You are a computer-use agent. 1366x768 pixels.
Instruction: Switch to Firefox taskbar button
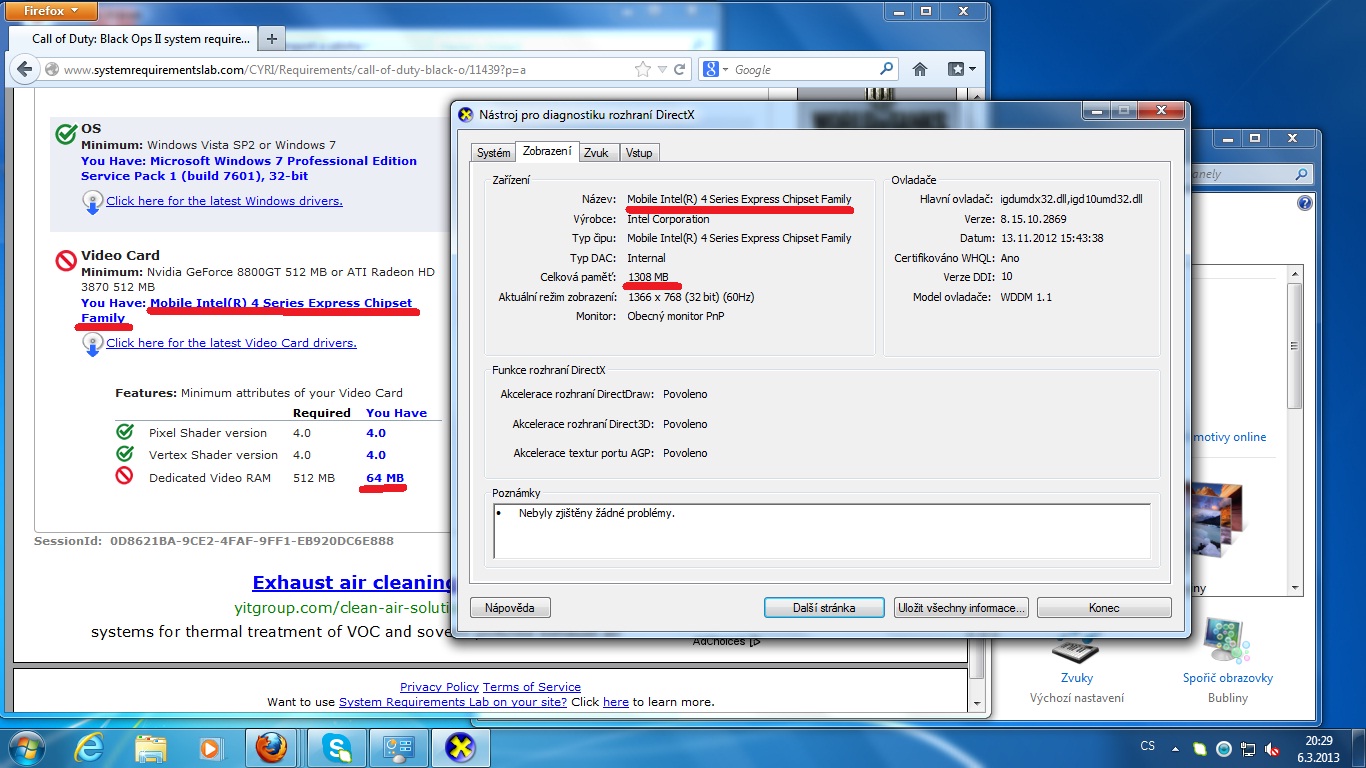click(270, 747)
